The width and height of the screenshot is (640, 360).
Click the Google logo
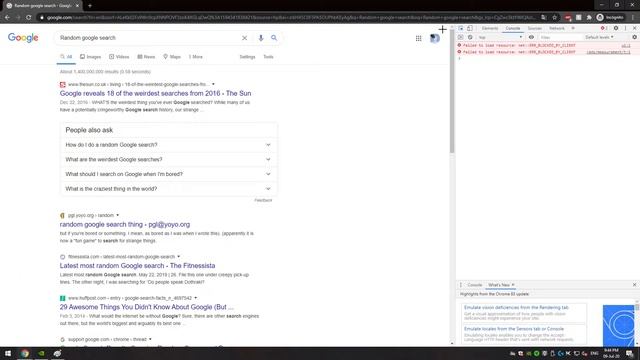pyautogui.click(x=23, y=38)
